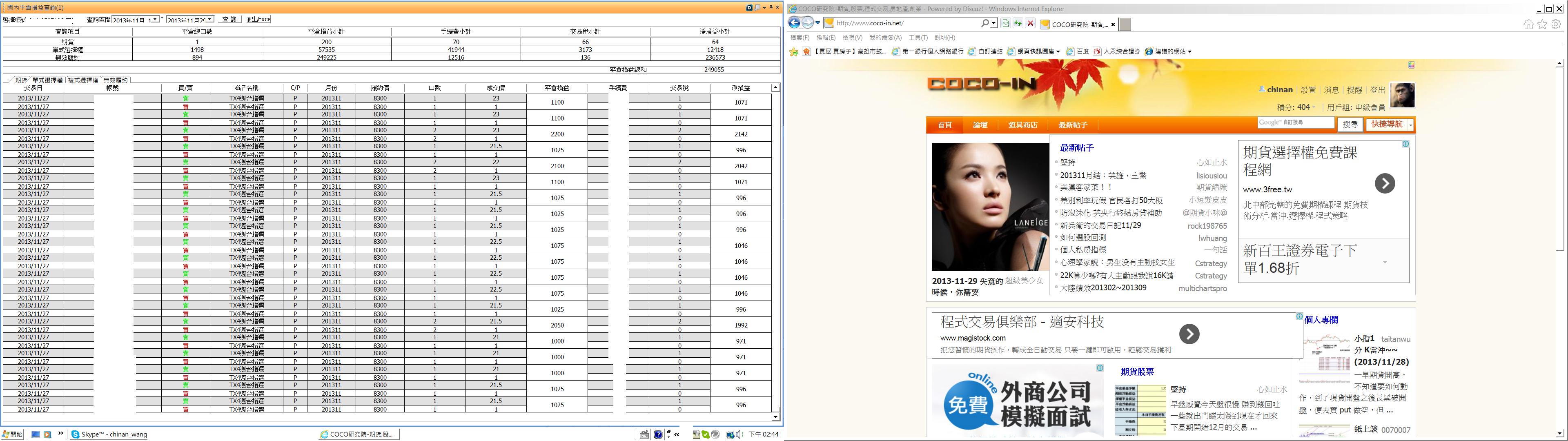This screenshot has width=1568, height=441.
Task: Open 大眾綜合證券 favorite
Action: coord(1116,52)
